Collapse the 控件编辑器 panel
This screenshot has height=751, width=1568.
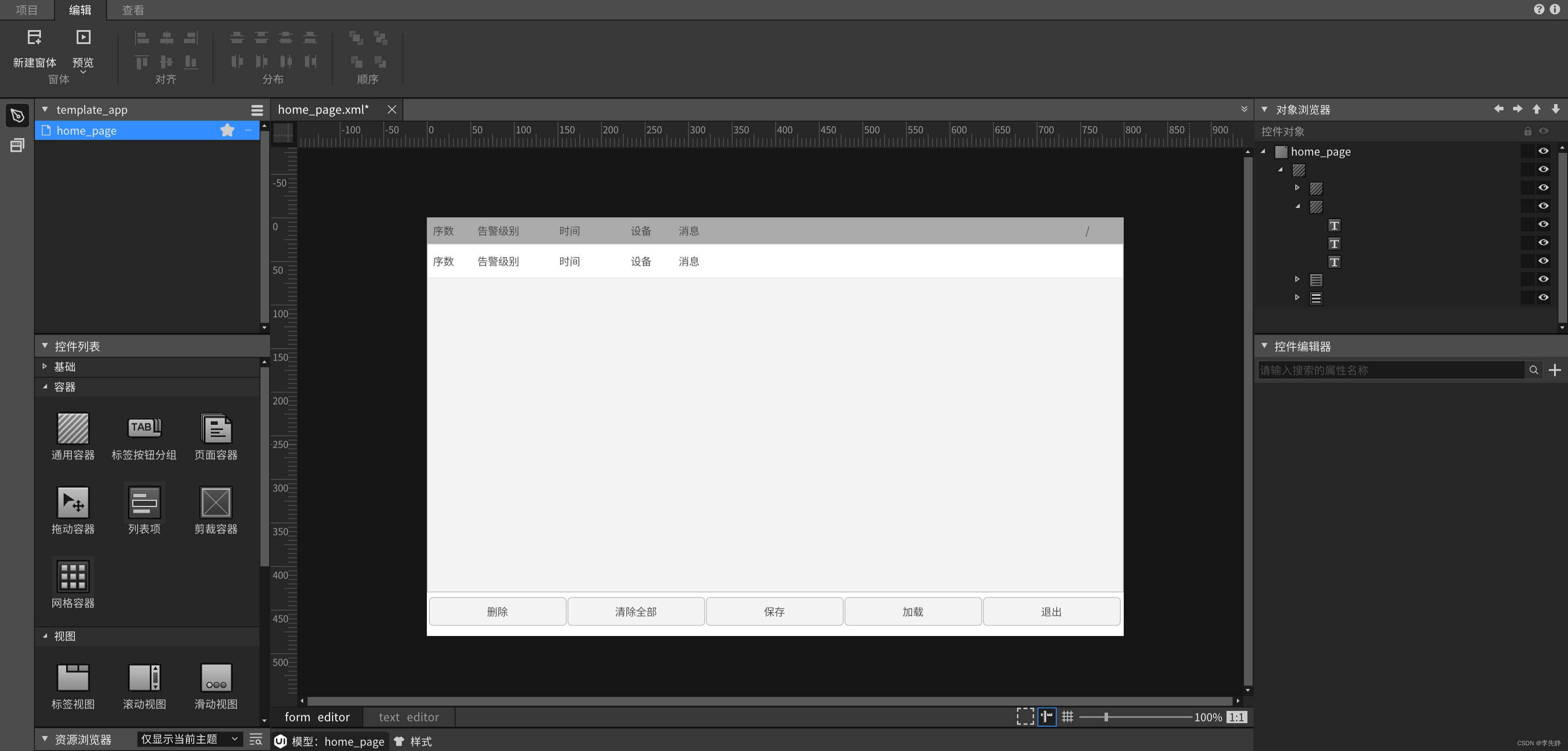coord(1264,346)
